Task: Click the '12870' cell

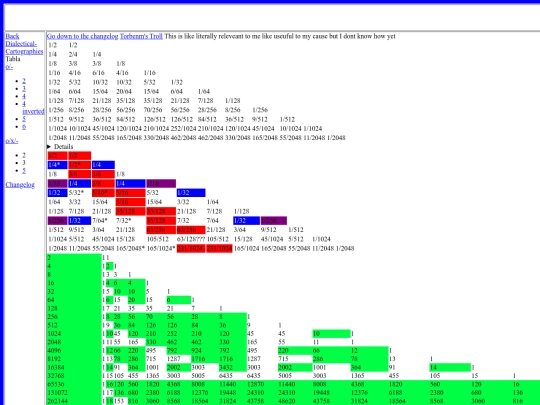Action: tap(256, 384)
